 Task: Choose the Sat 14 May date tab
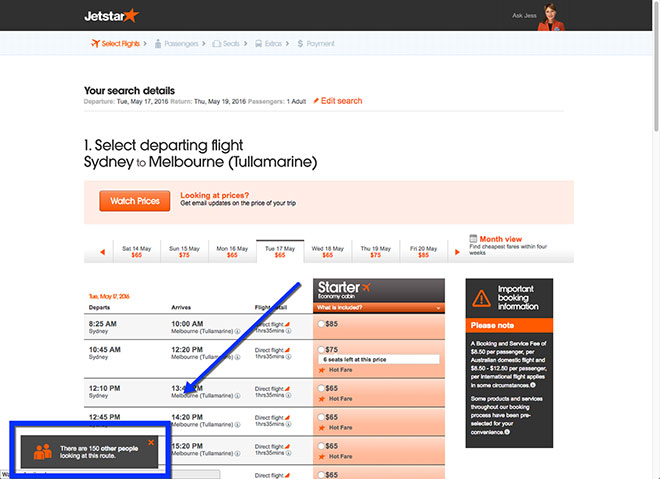136,252
